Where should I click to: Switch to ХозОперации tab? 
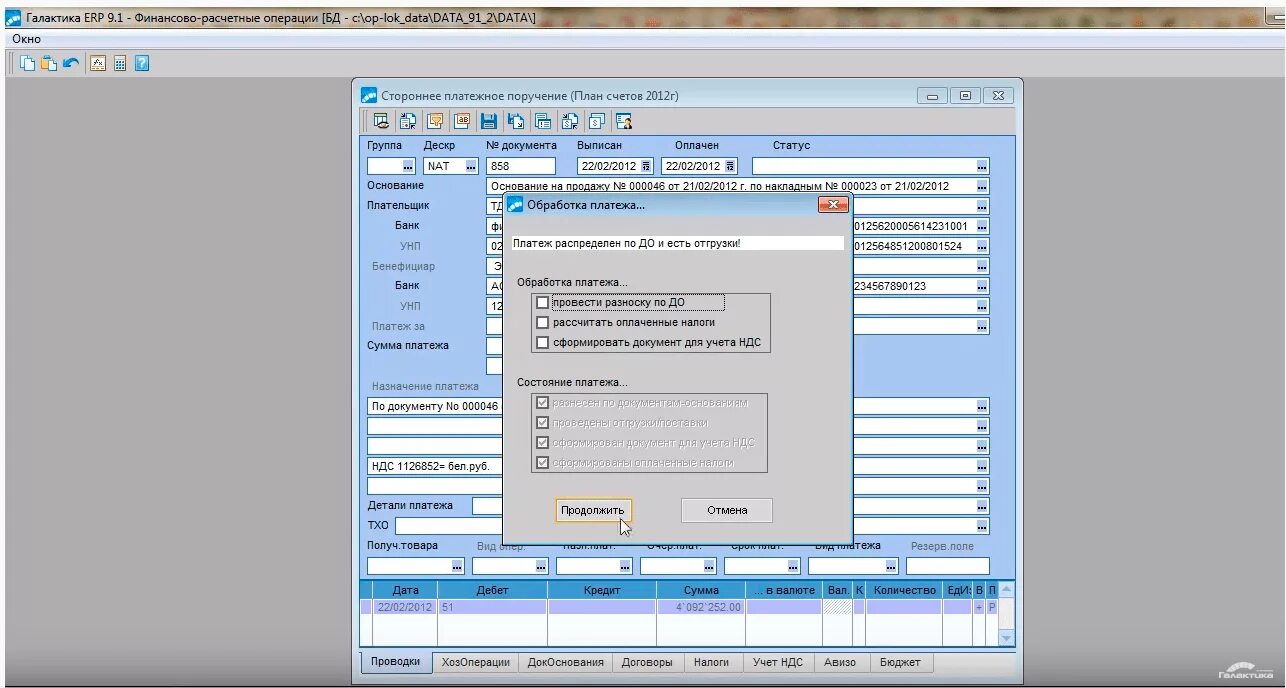(x=477, y=662)
